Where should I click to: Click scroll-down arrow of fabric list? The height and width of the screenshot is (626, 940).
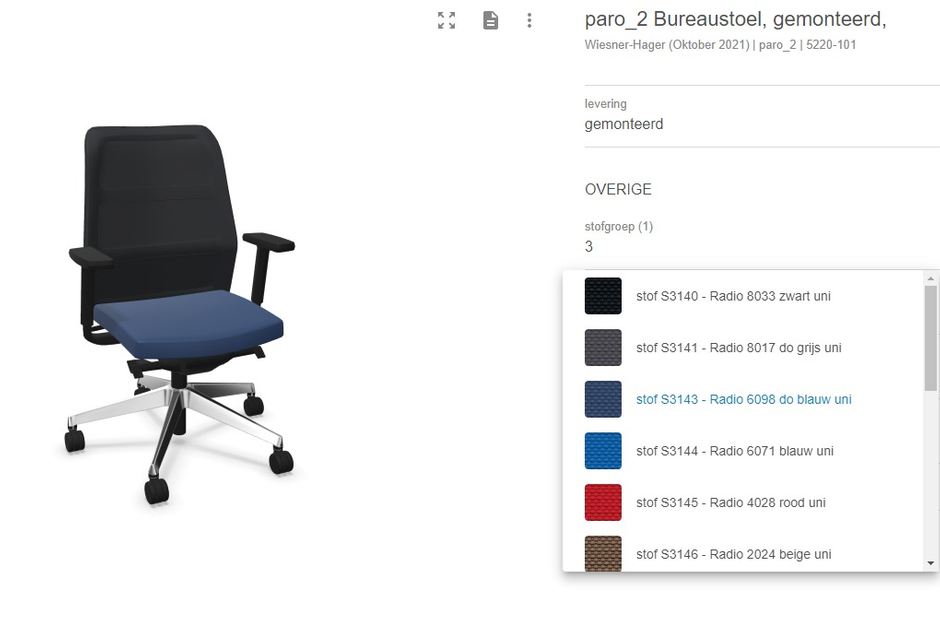(x=930, y=563)
